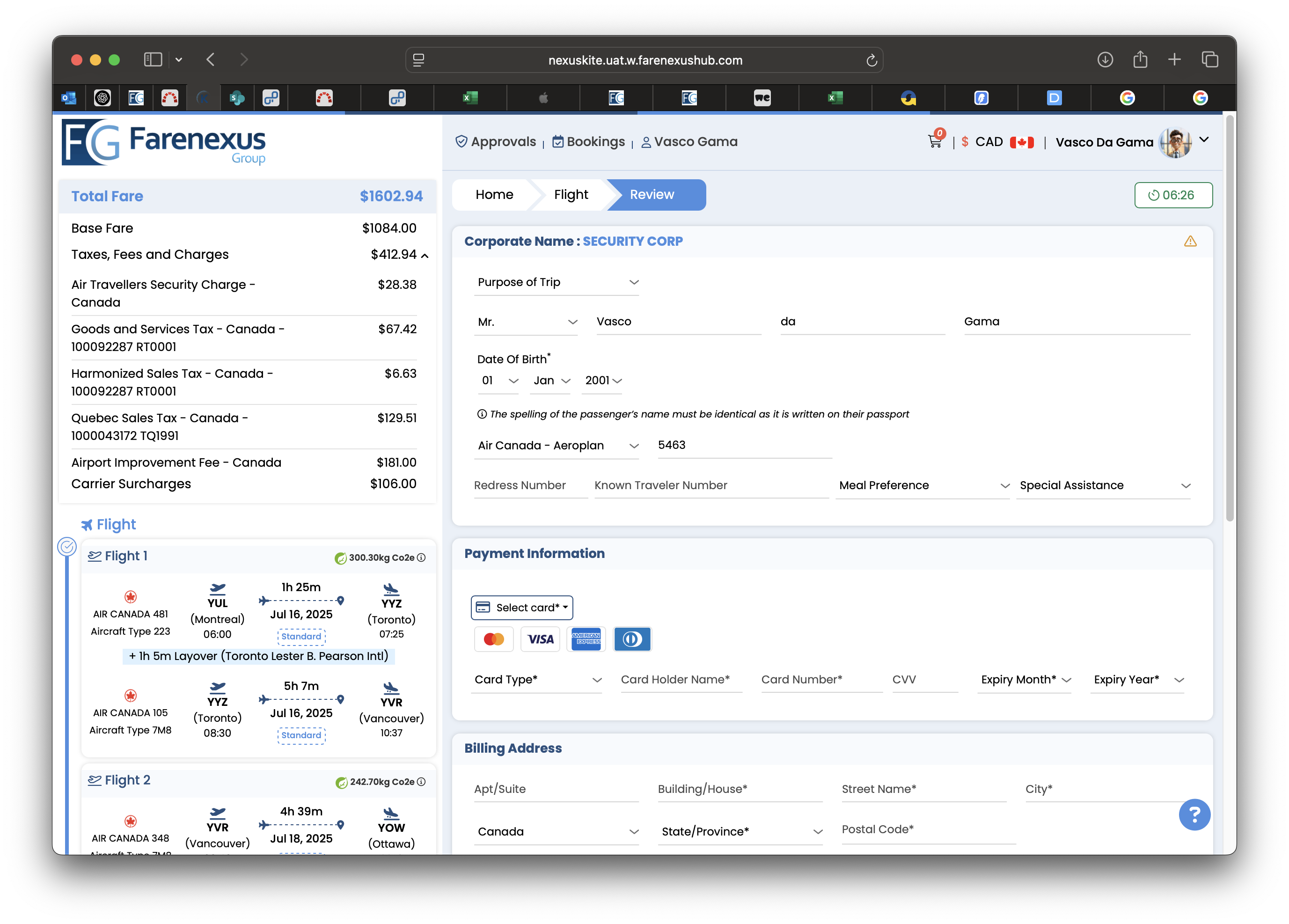Click Standard fare tag for AIR CANADA 105
The width and height of the screenshot is (1289, 924).
301,735
